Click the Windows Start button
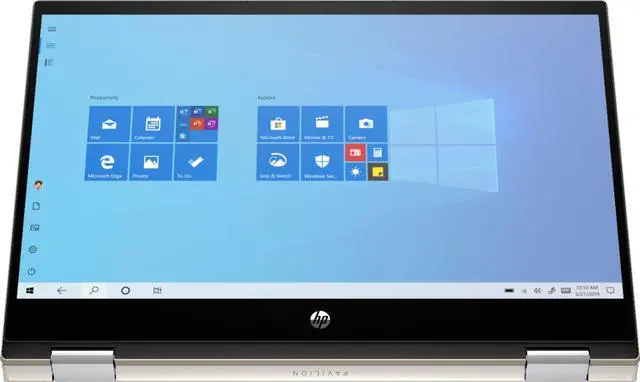640x382 pixels. (x=30, y=291)
